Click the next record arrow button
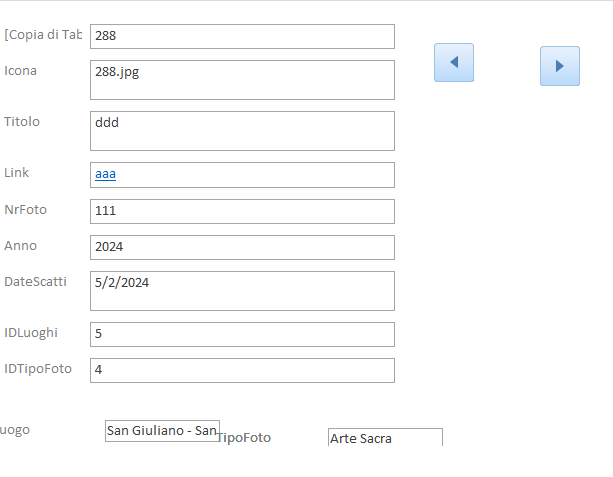The width and height of the screenshot is (613, 477). (x=559, y=65)
